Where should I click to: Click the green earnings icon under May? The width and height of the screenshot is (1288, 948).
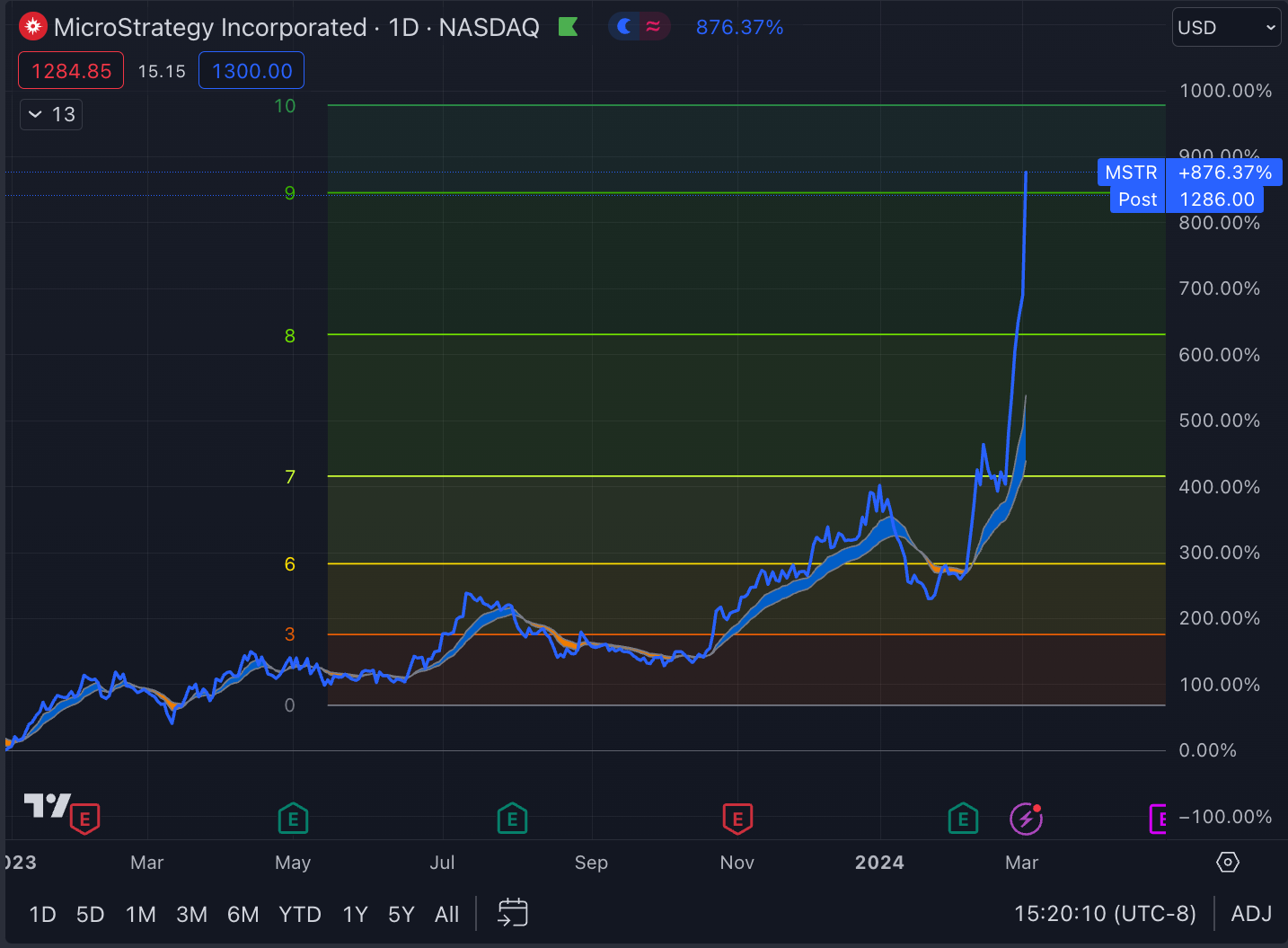pyautogui.click(x=293, y=819)
